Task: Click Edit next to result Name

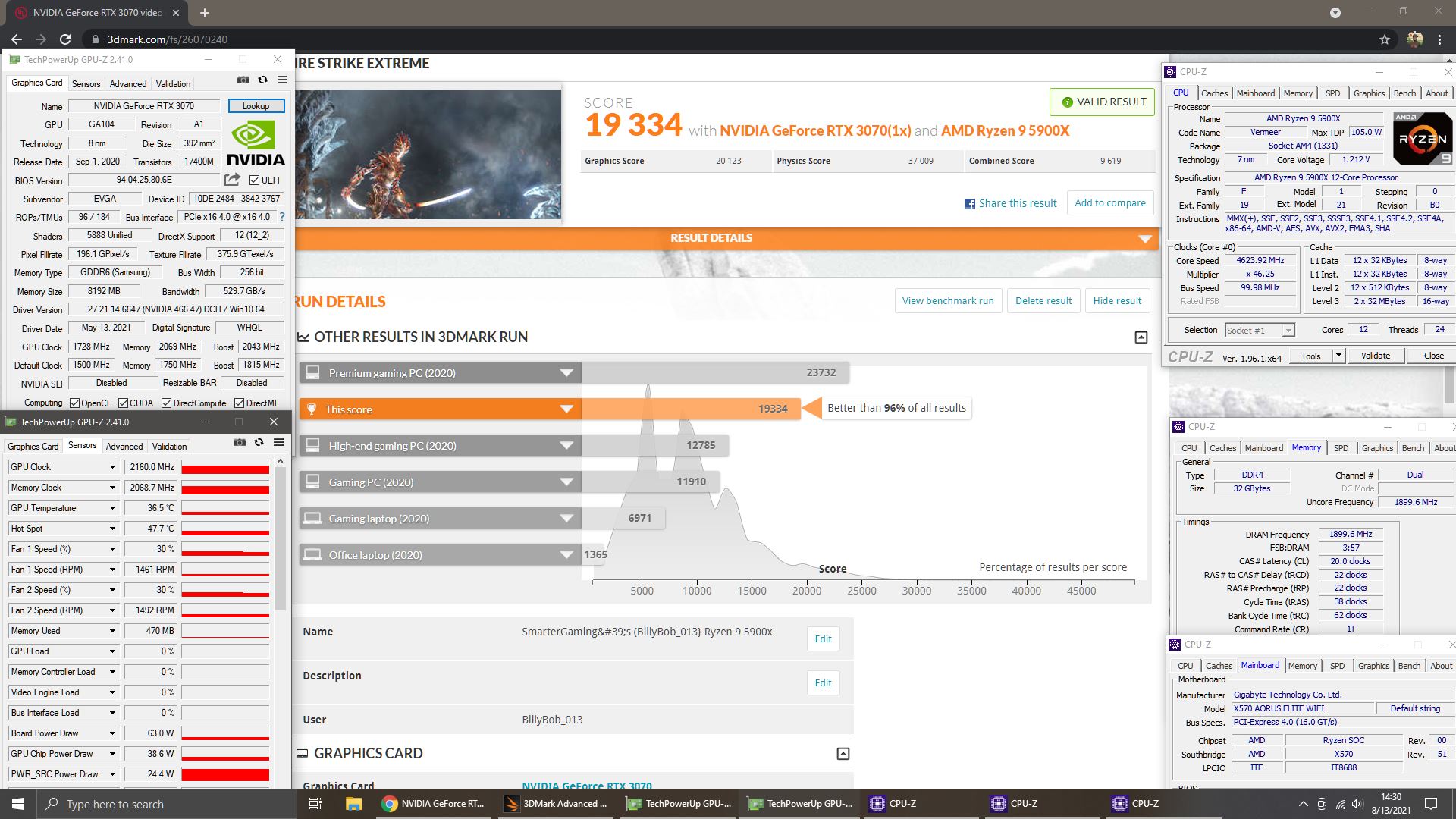Action: (x=823, y=639)
